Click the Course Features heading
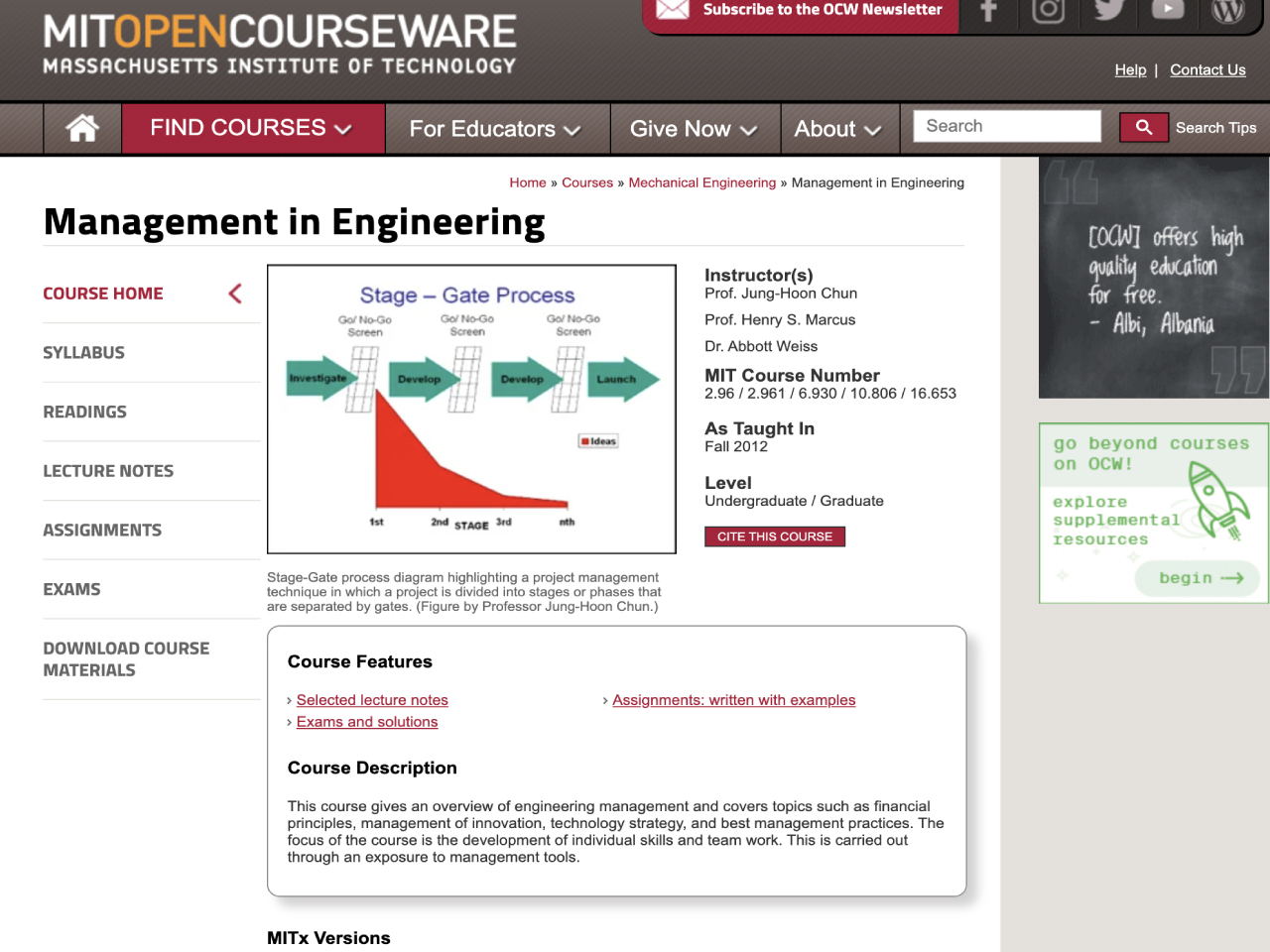 pos(360,662)
